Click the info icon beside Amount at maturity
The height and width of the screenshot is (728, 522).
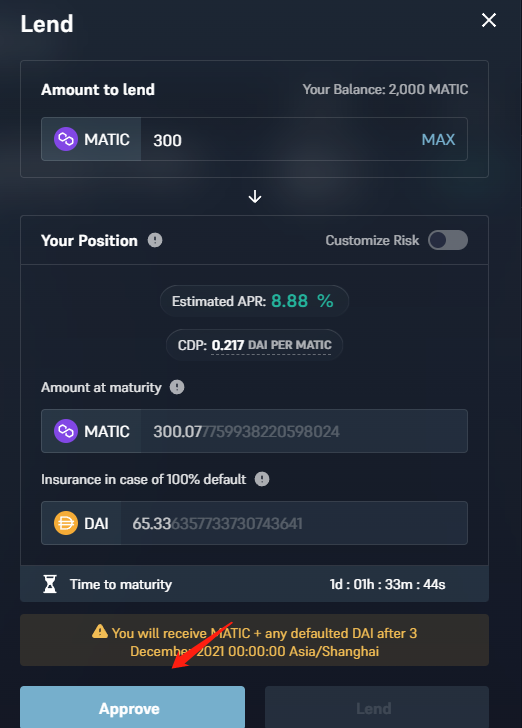177,387
